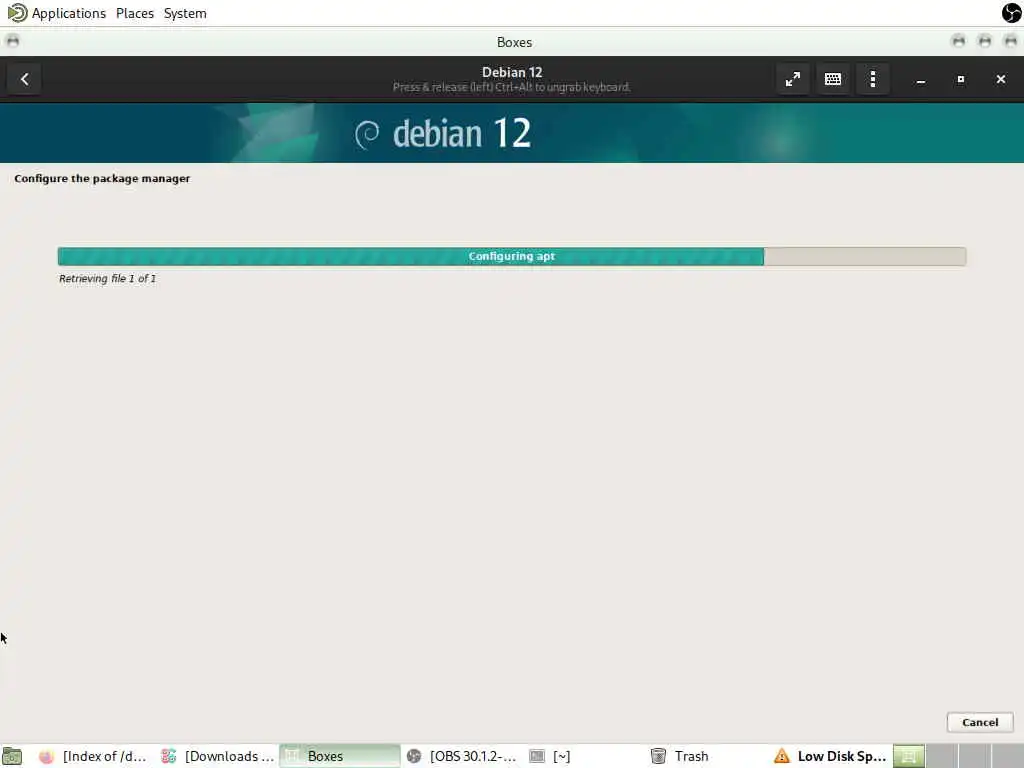Click the green workspace switcher cell
The height and width of the screenshot is (768, 1024).
[908, 756]
